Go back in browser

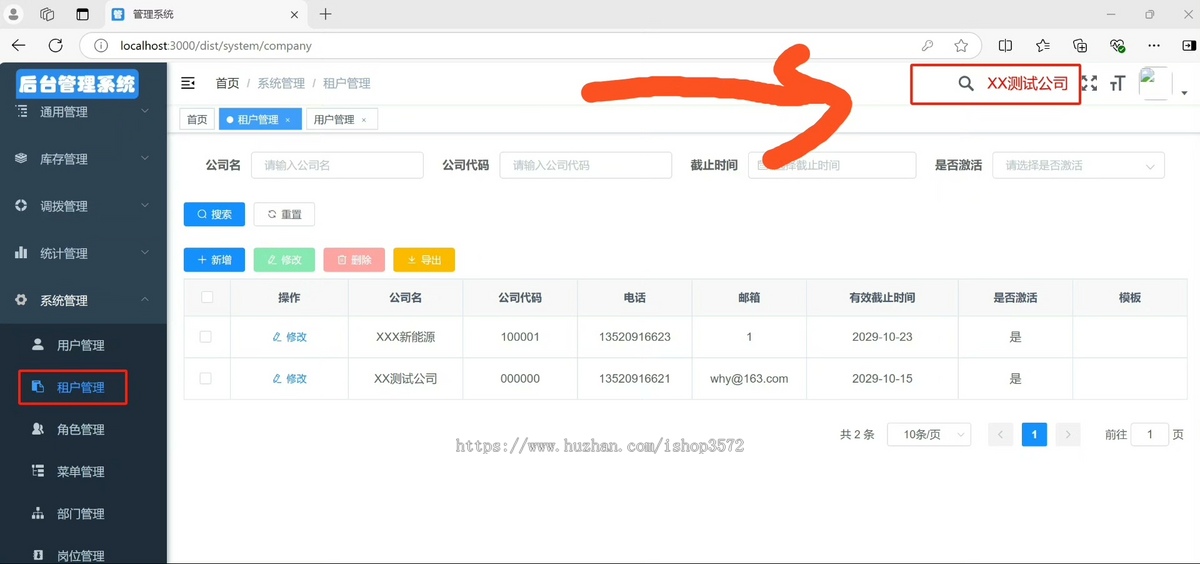(x=19, y=45)
